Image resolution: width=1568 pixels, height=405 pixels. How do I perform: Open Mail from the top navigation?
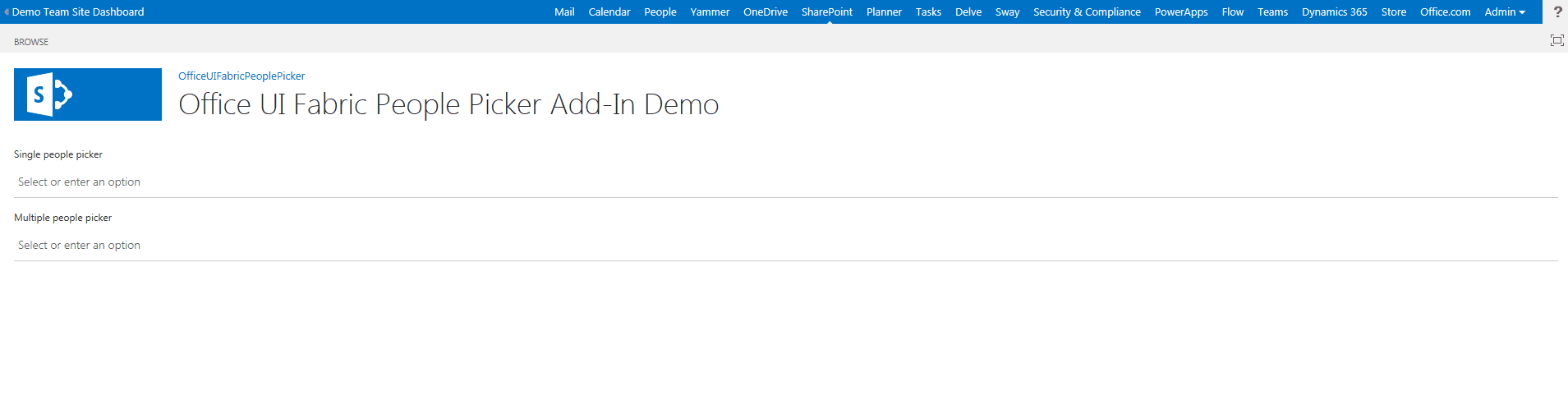564,12
